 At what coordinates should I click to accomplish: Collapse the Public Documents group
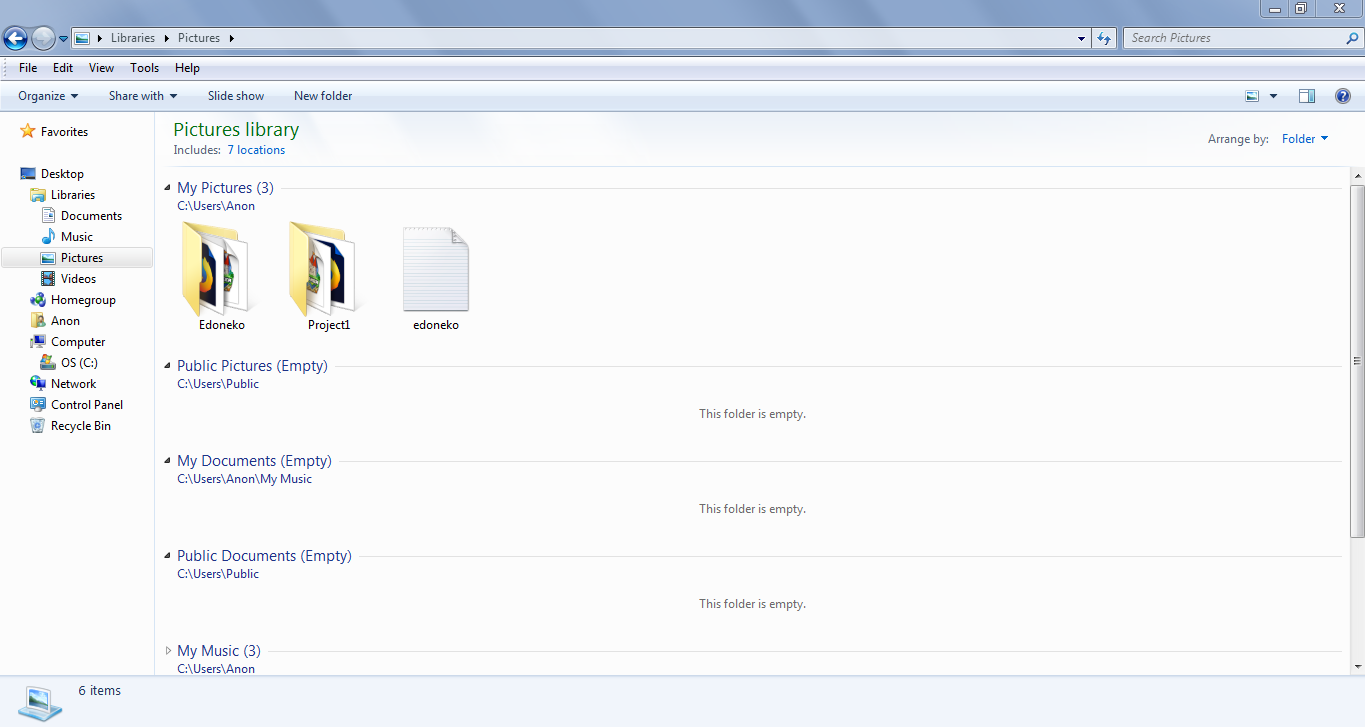coord(168,556)
